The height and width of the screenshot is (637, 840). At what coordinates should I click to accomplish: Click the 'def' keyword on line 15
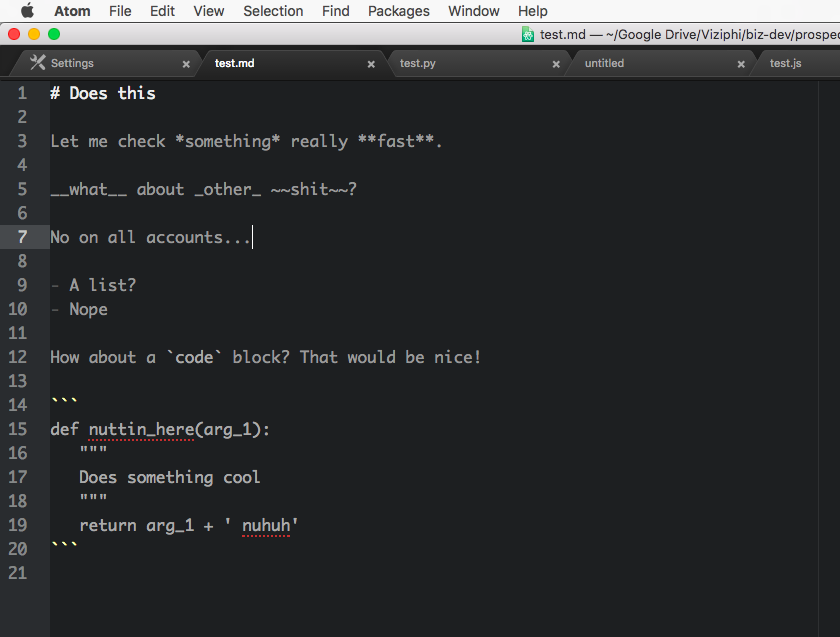(64, 429)
